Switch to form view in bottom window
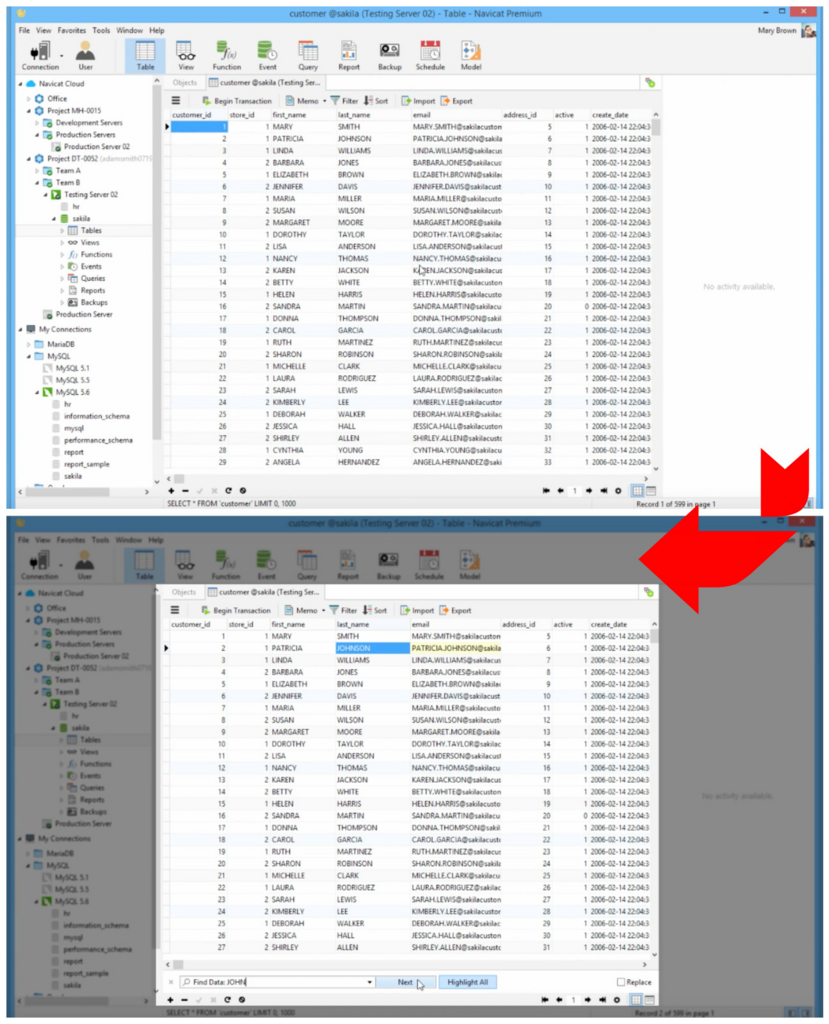 tap(649, 1000)
